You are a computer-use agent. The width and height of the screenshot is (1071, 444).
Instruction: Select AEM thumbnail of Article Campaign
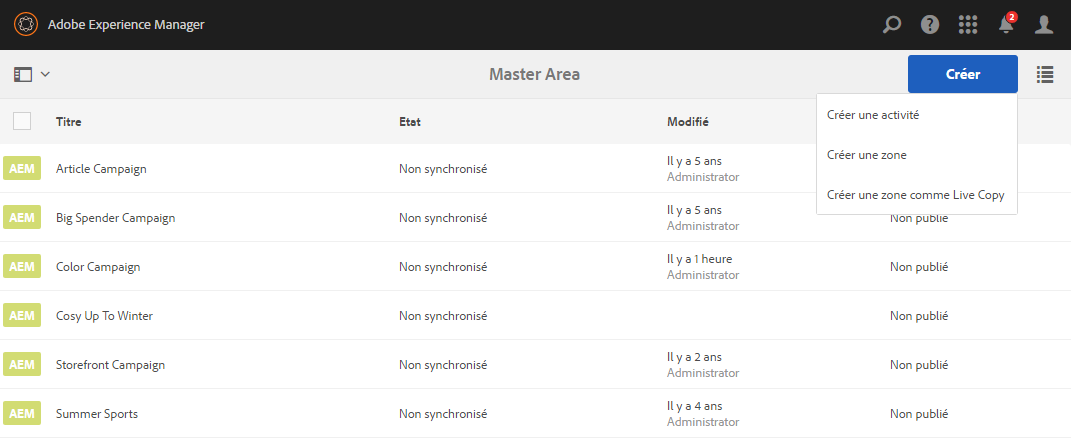pos(22,168)
